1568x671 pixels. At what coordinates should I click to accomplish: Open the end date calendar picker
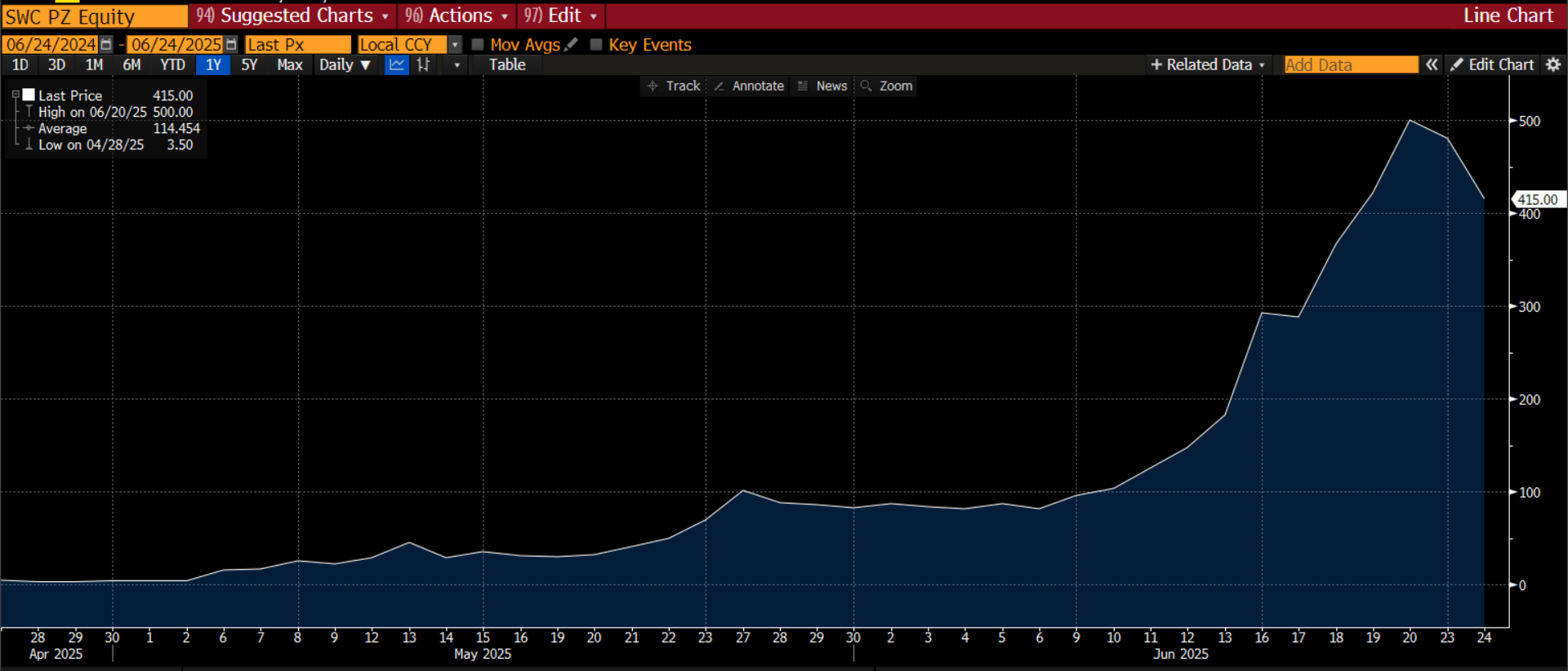tap(231, 44)
